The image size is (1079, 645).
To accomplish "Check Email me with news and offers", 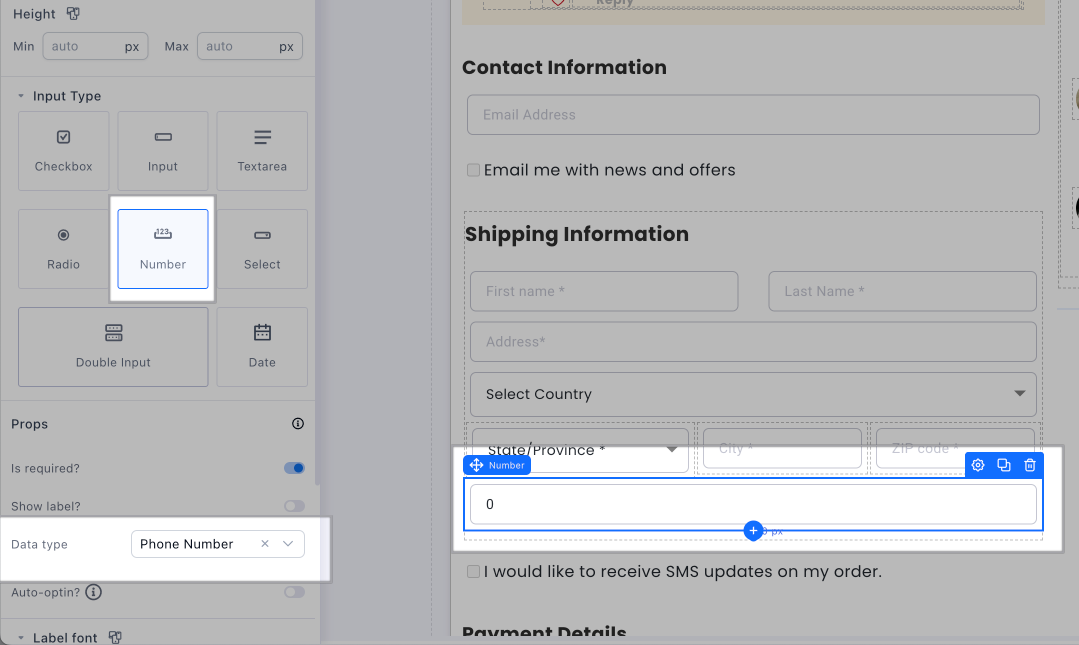I will coord(474,170).
